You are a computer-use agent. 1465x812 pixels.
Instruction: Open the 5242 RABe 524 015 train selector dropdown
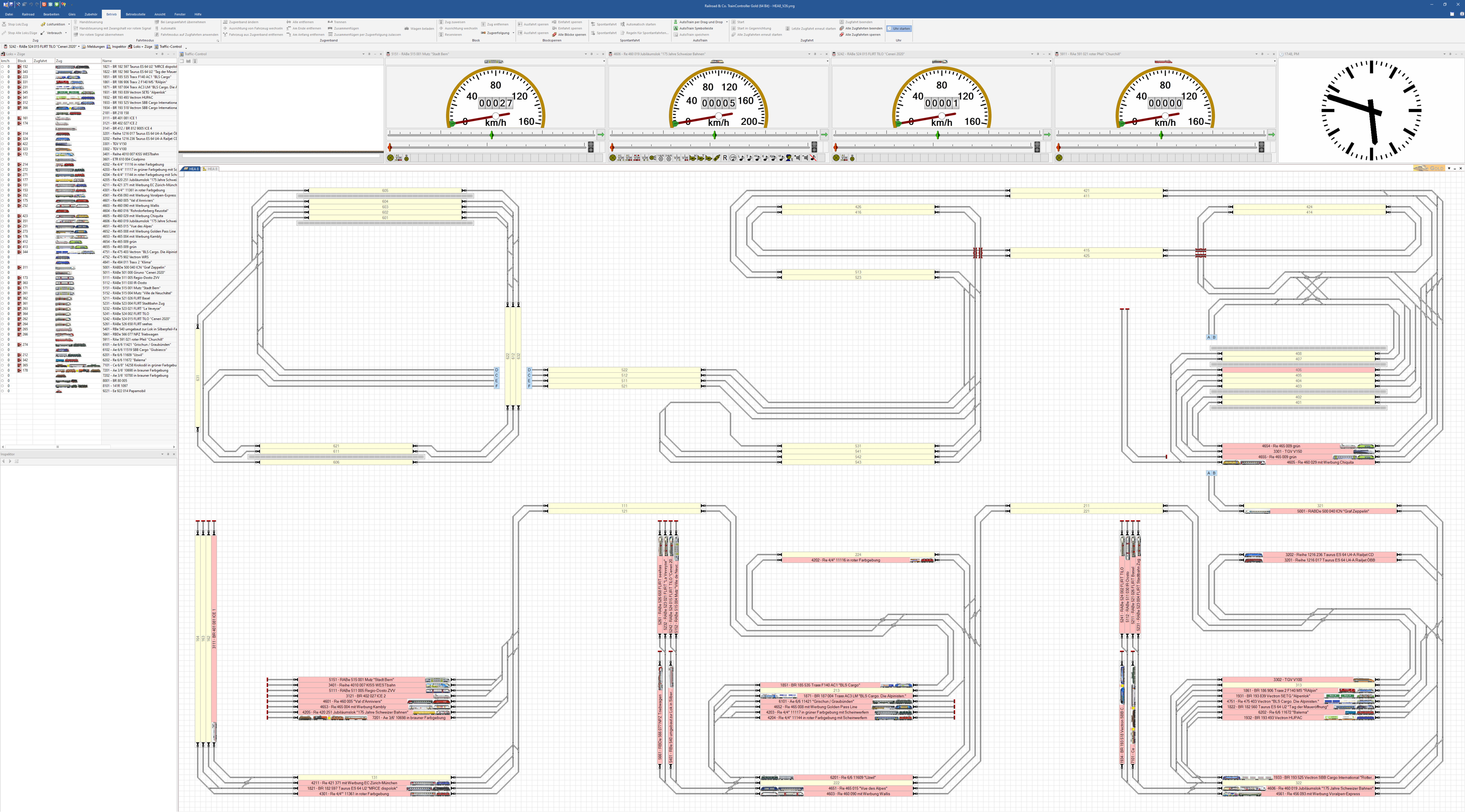(79, 47)
